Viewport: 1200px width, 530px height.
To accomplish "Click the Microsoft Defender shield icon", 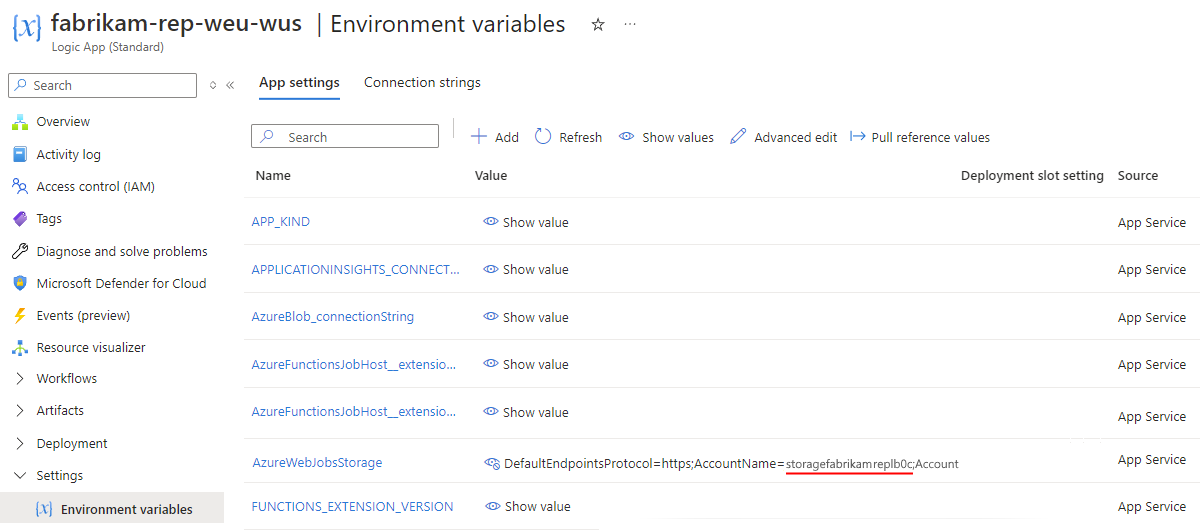I will click(19, 283).
